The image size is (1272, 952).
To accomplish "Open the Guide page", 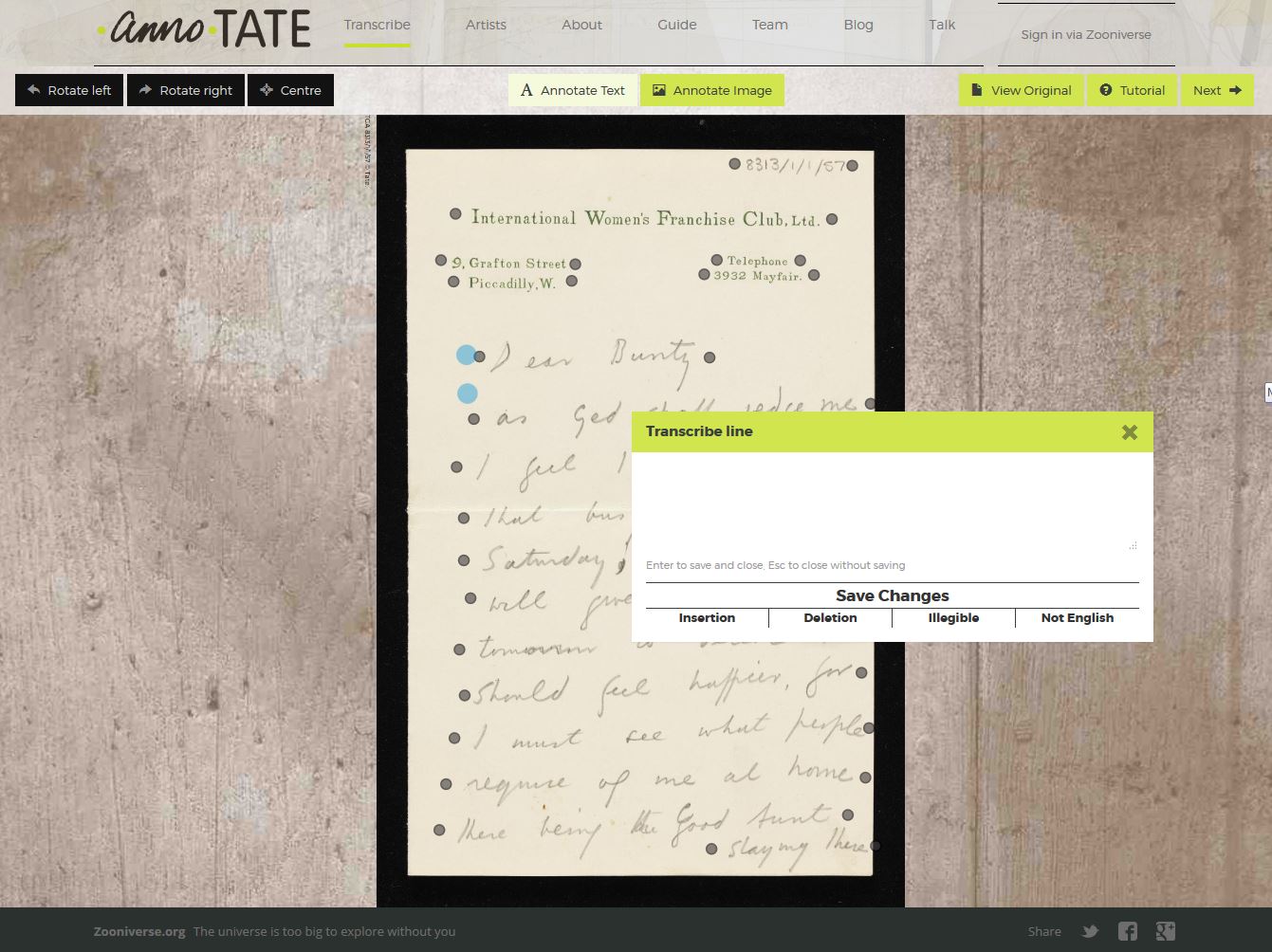I will click(x=676, y=25).
